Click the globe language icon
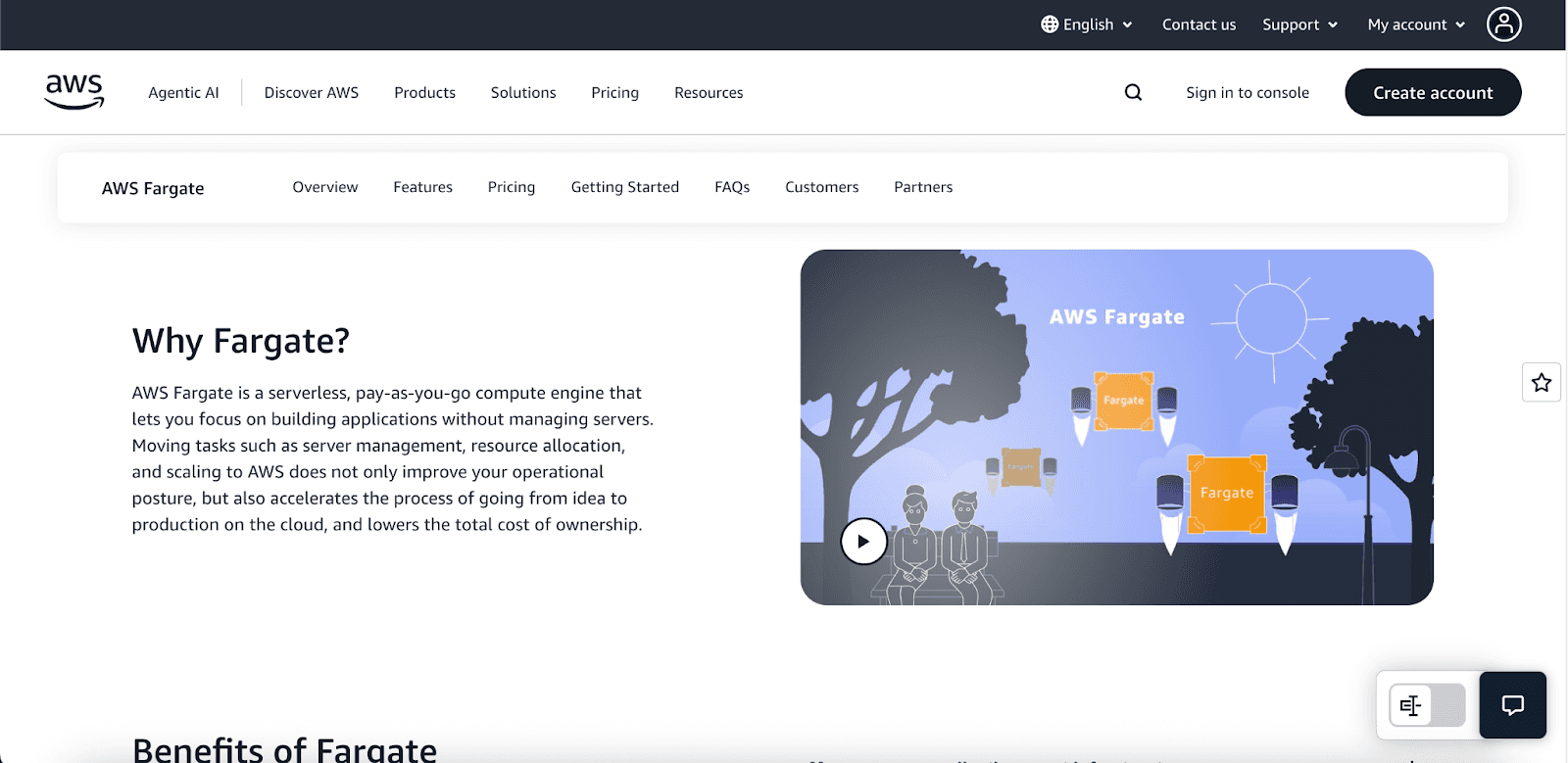 [1050, 24]
